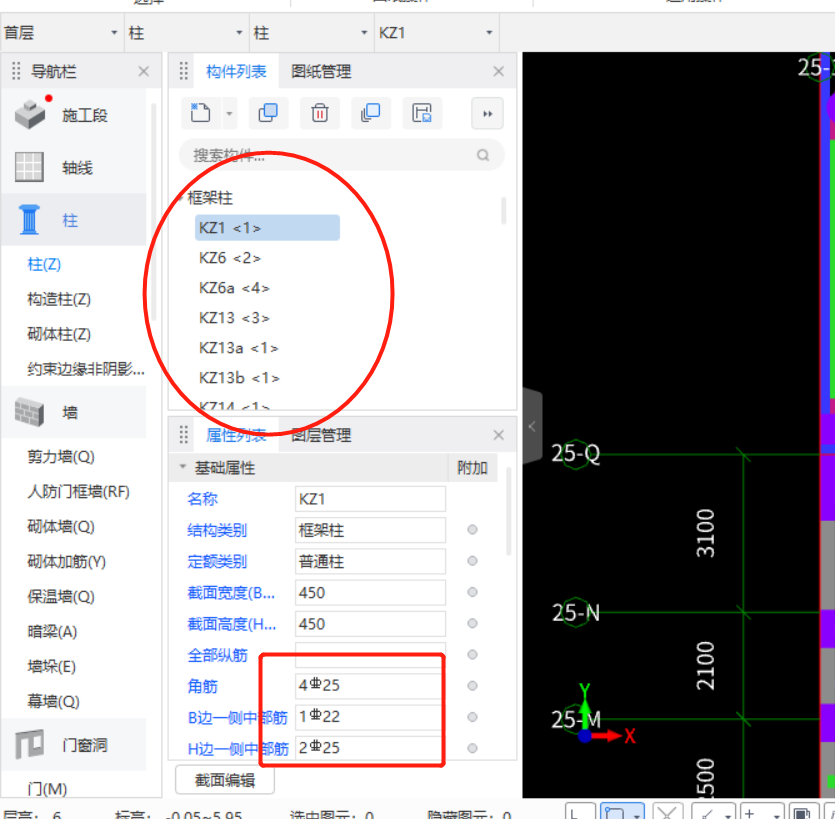The height and width of the screenshot is (819, 835).
Task: Select 砌体加筋(Y) in navigation
Action: [x=67, y=561]
